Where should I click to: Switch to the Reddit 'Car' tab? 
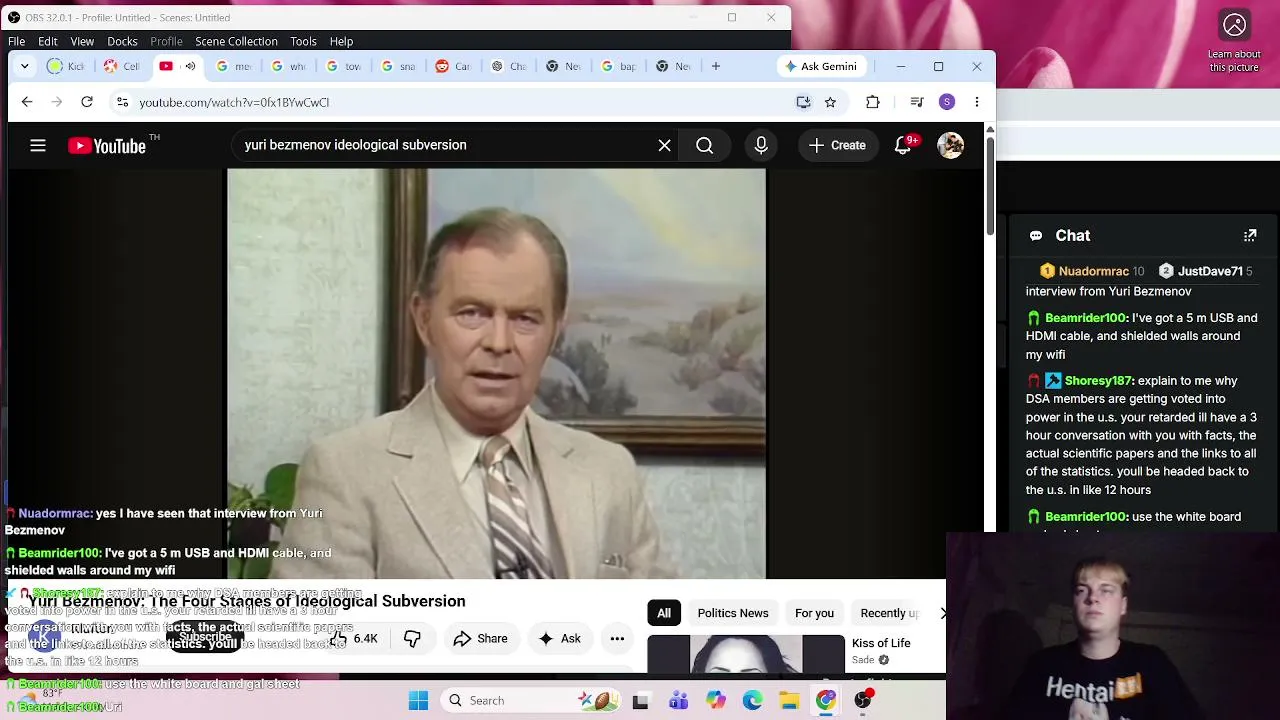(453, 66)
